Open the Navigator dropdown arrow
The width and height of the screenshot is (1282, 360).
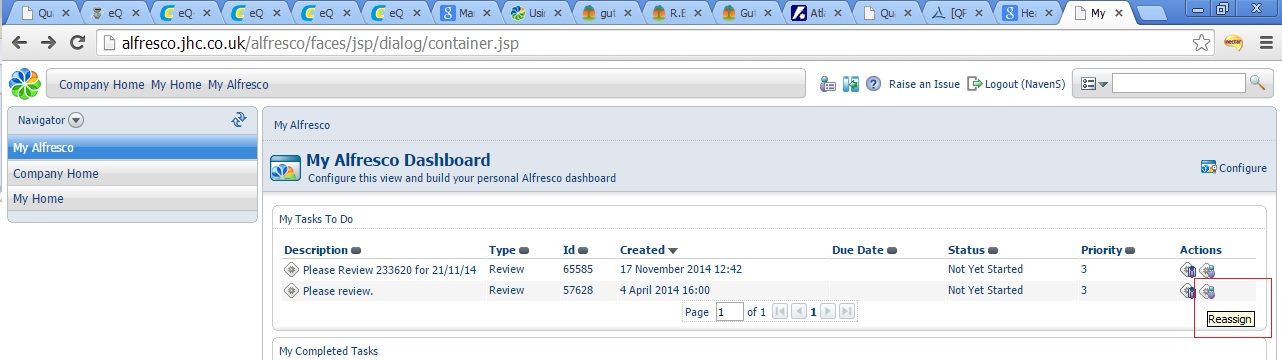[x=76, y=120]
